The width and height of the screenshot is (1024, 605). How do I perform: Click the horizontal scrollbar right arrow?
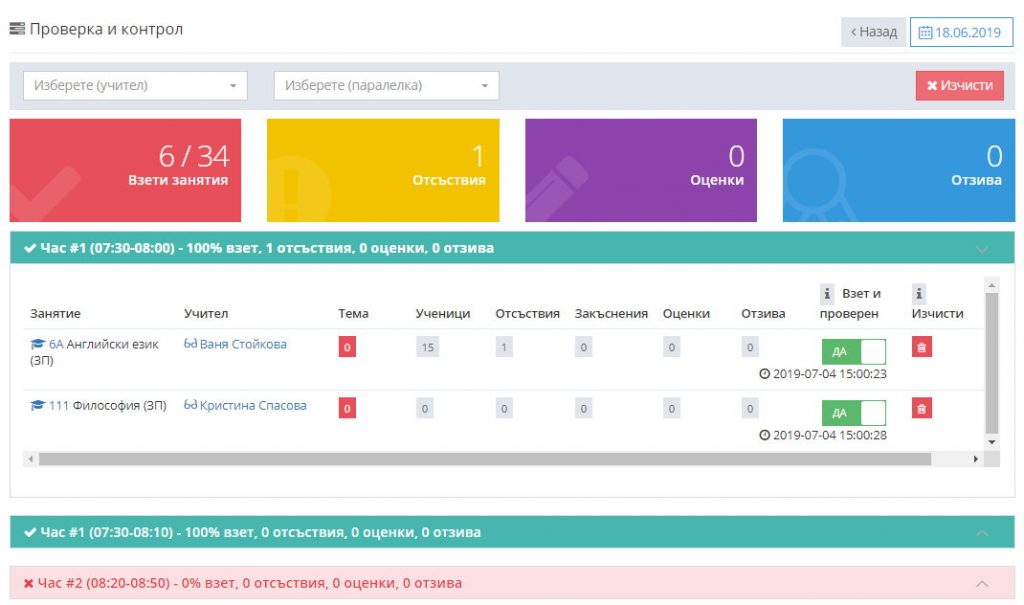pyautogui.click(x=976, y=459)
